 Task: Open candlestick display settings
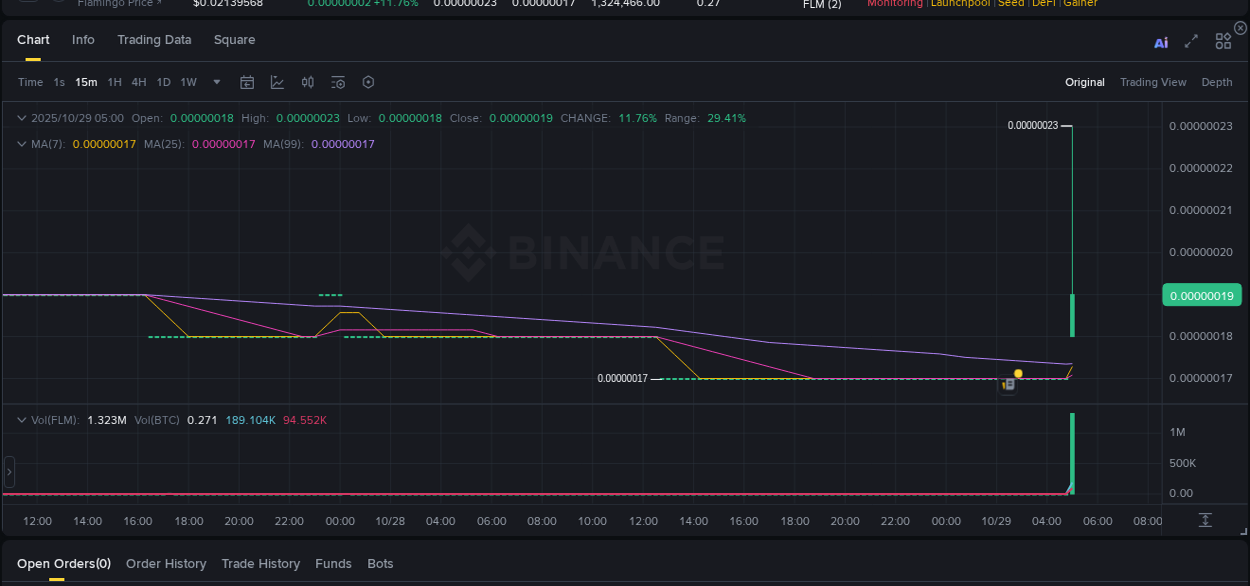(307, 82)
